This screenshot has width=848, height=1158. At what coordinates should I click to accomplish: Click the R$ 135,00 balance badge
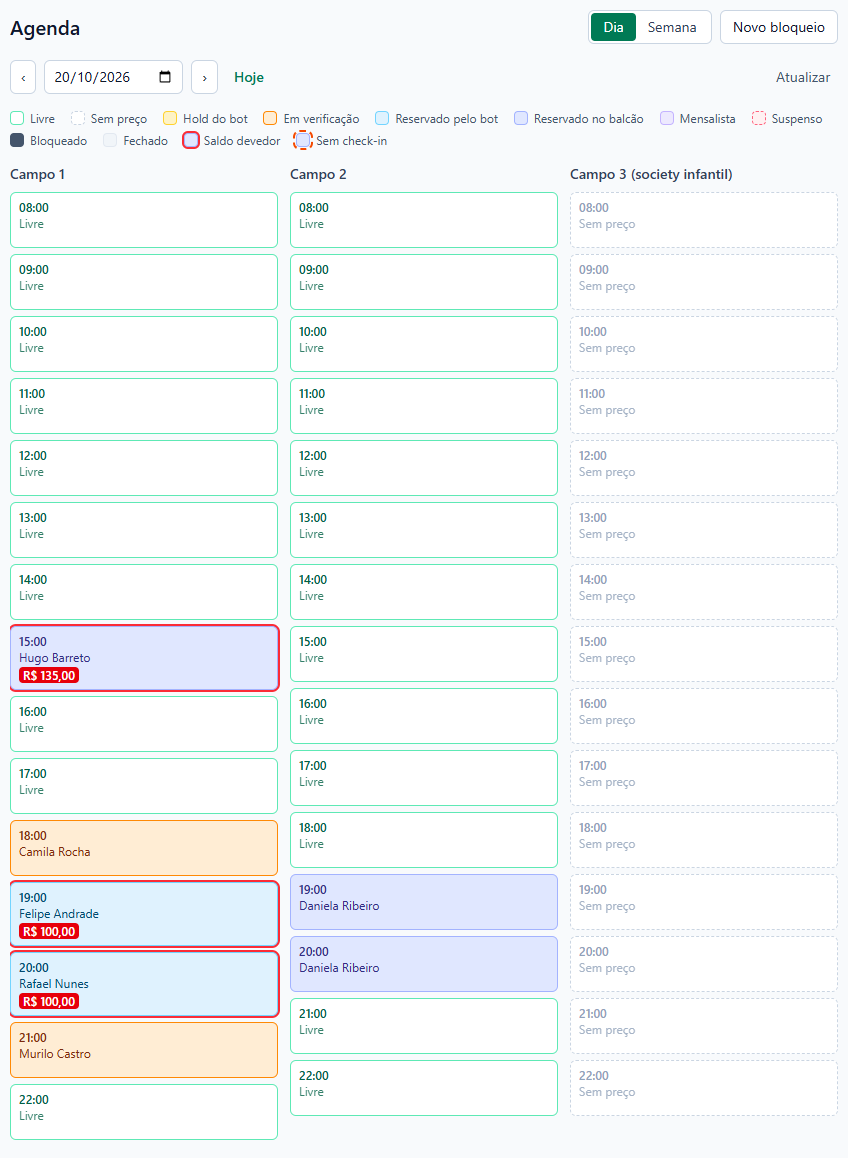tap(49, 675)
